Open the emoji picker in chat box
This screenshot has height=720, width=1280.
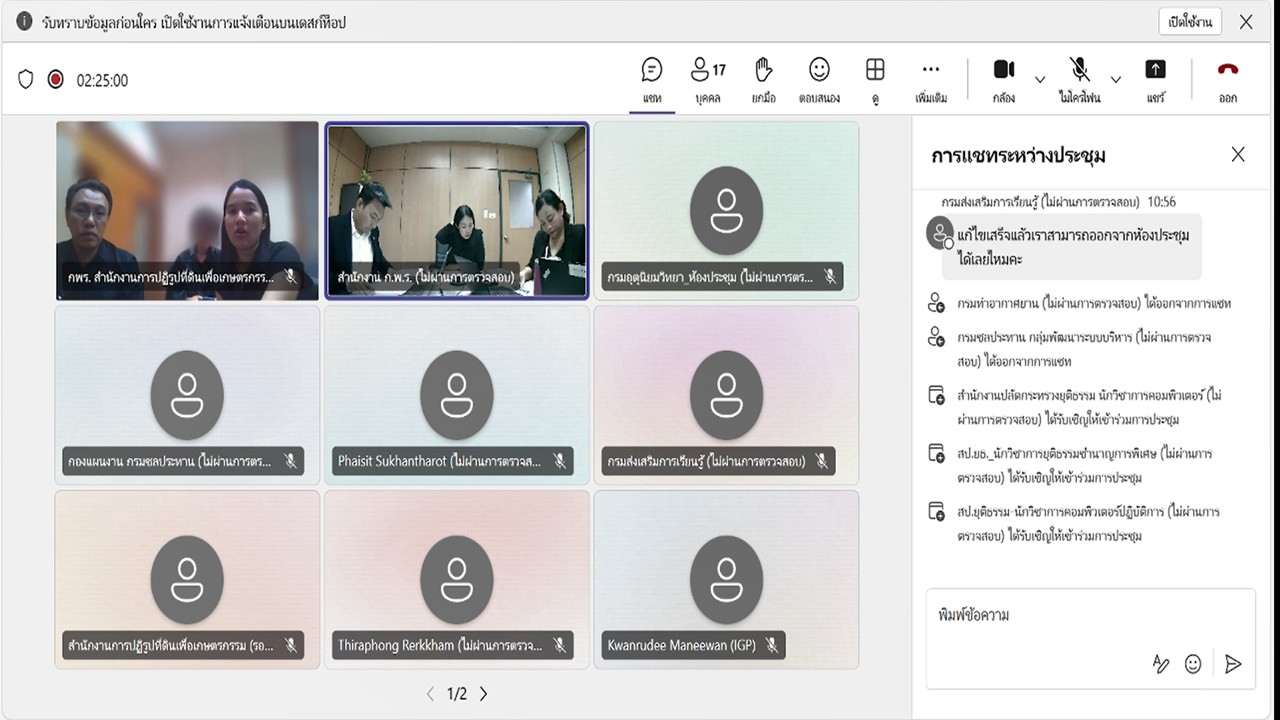[x=1193, y=664]
